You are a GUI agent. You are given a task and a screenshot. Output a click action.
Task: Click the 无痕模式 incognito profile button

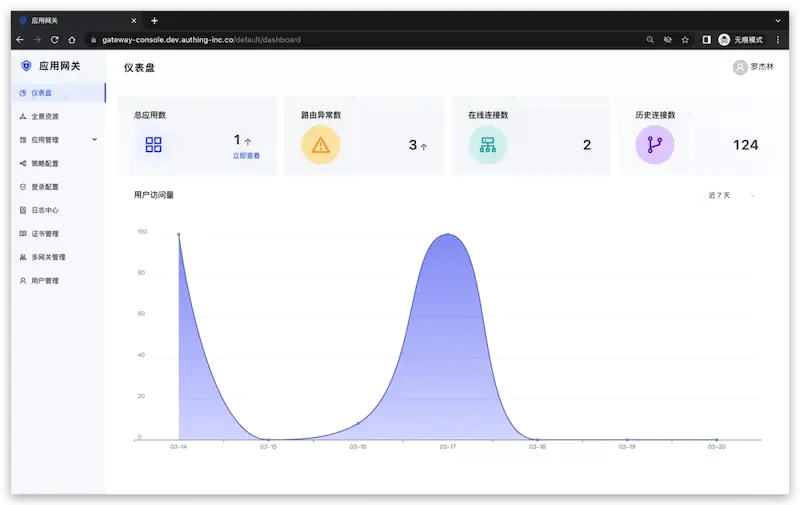pyautogui.click(x=741, y=39)
